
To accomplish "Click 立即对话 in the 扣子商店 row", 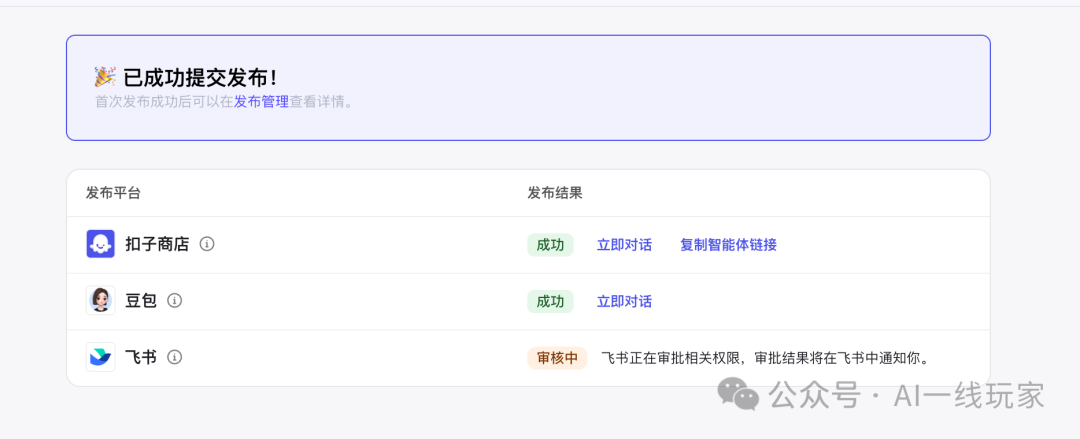I will 624,245.
